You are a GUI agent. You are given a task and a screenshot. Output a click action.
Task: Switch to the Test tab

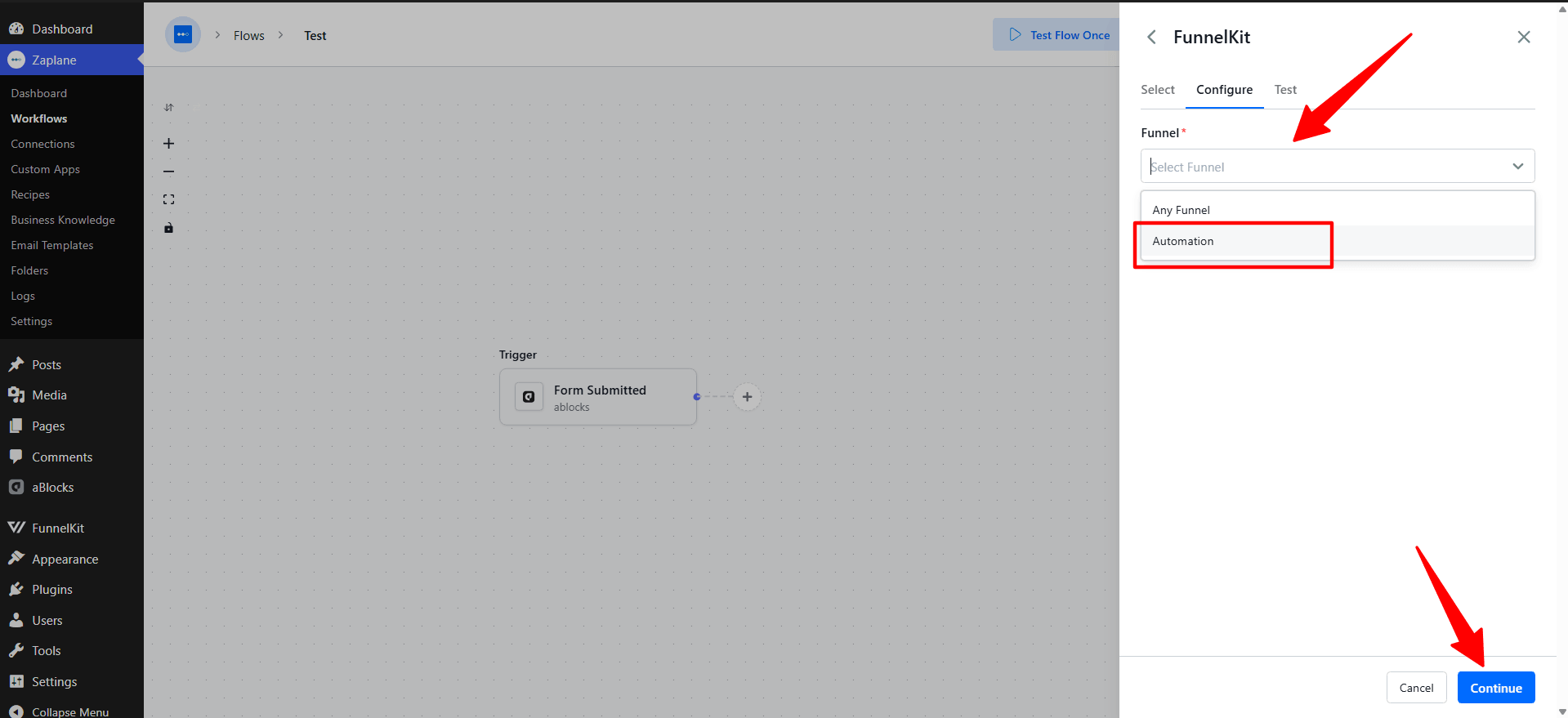[1285, 90]
